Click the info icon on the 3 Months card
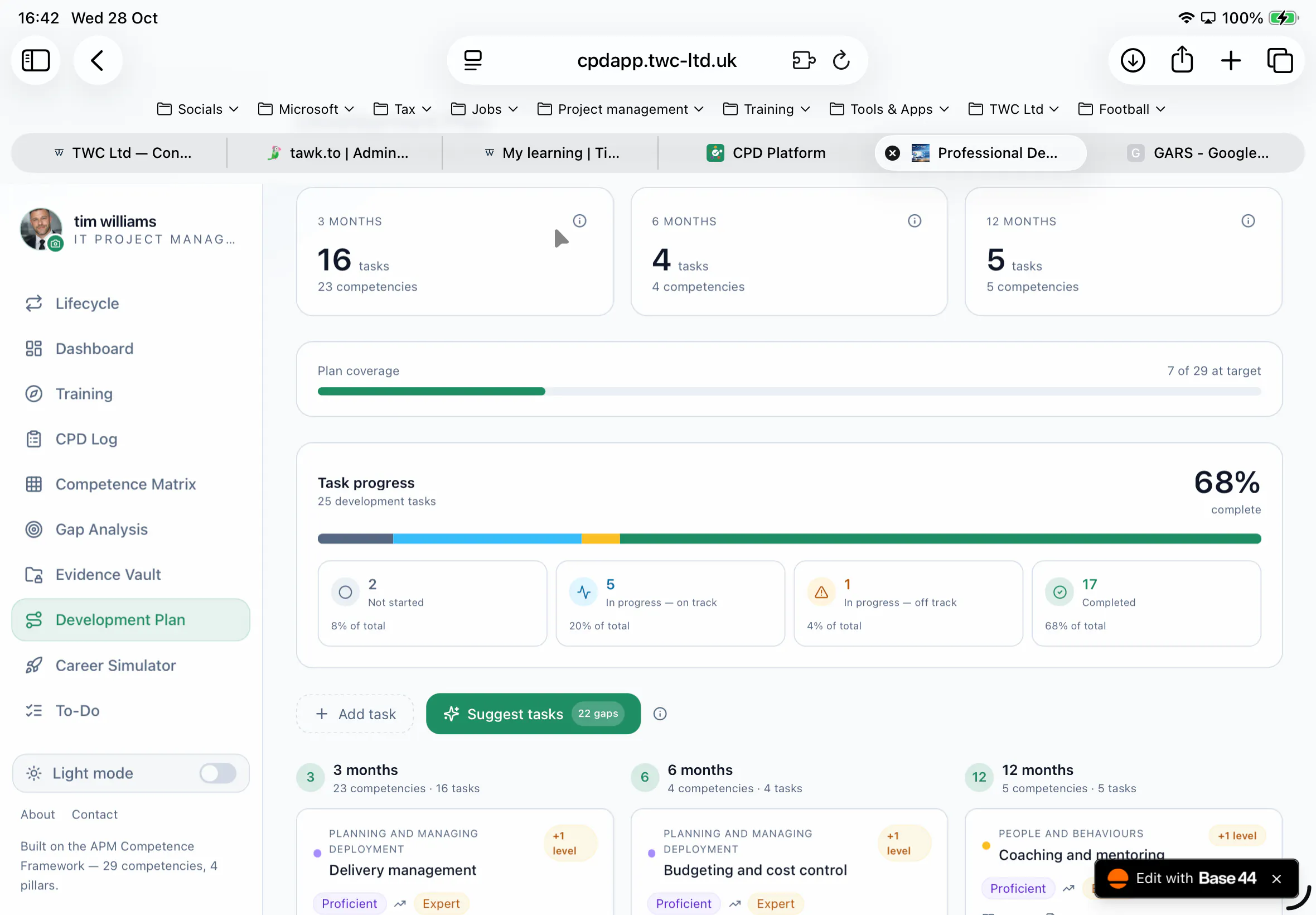Viewport: 1316px width, 915px height. point(580,221)
